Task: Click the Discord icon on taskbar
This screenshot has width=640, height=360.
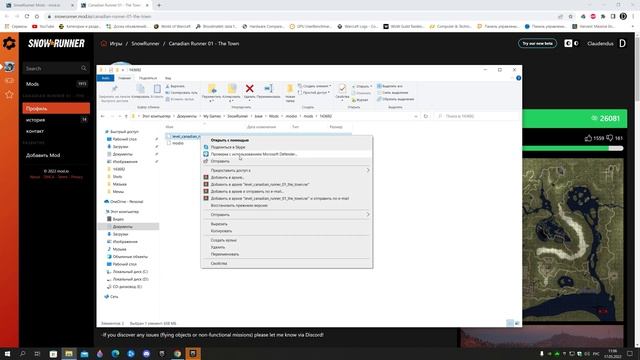Action: tap(147, 353)
